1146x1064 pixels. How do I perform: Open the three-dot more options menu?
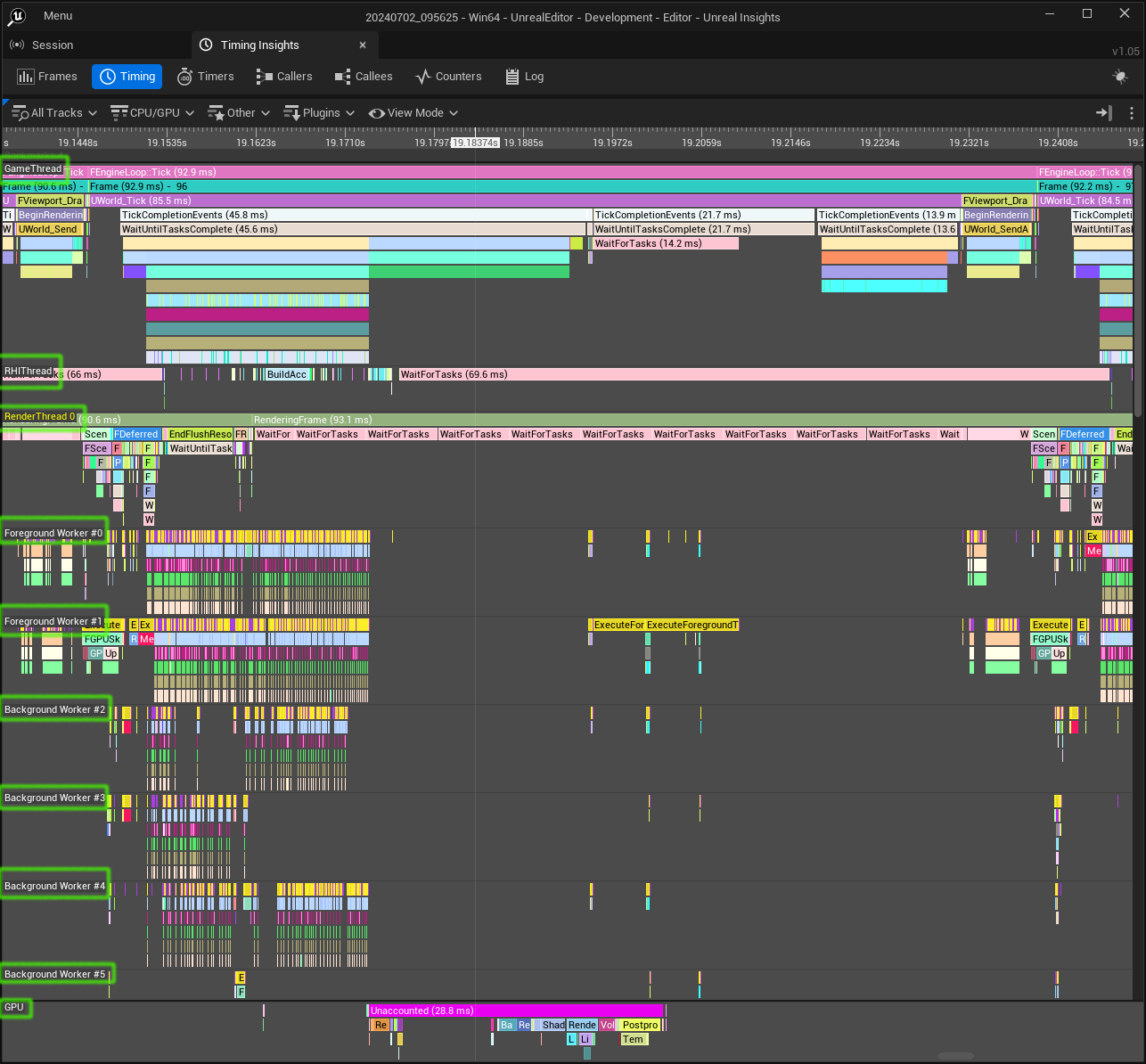point(1132,113)
